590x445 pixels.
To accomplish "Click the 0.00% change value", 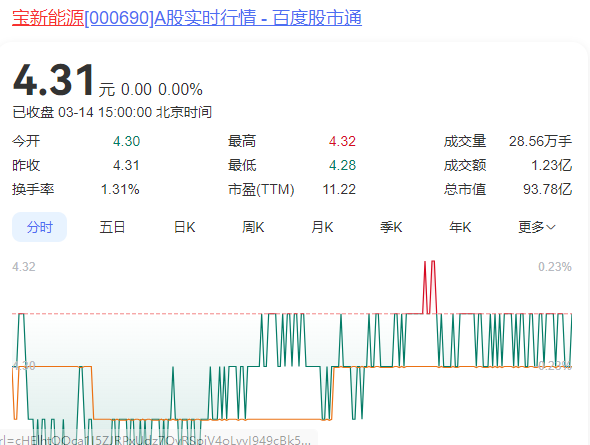I will [x=180, y=90].
